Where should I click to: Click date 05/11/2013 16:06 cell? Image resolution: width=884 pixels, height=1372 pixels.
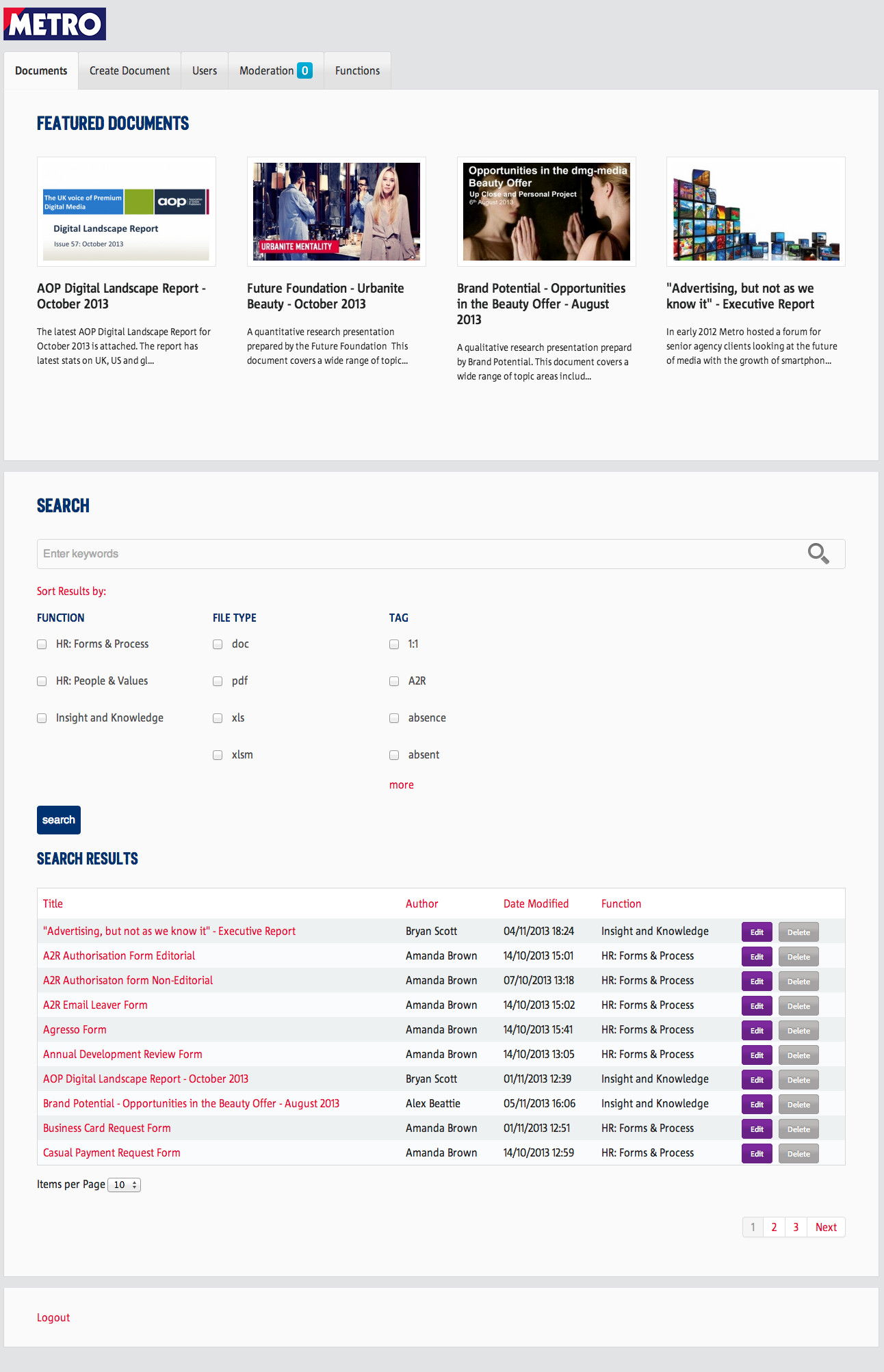click(x=539, y=1103)
